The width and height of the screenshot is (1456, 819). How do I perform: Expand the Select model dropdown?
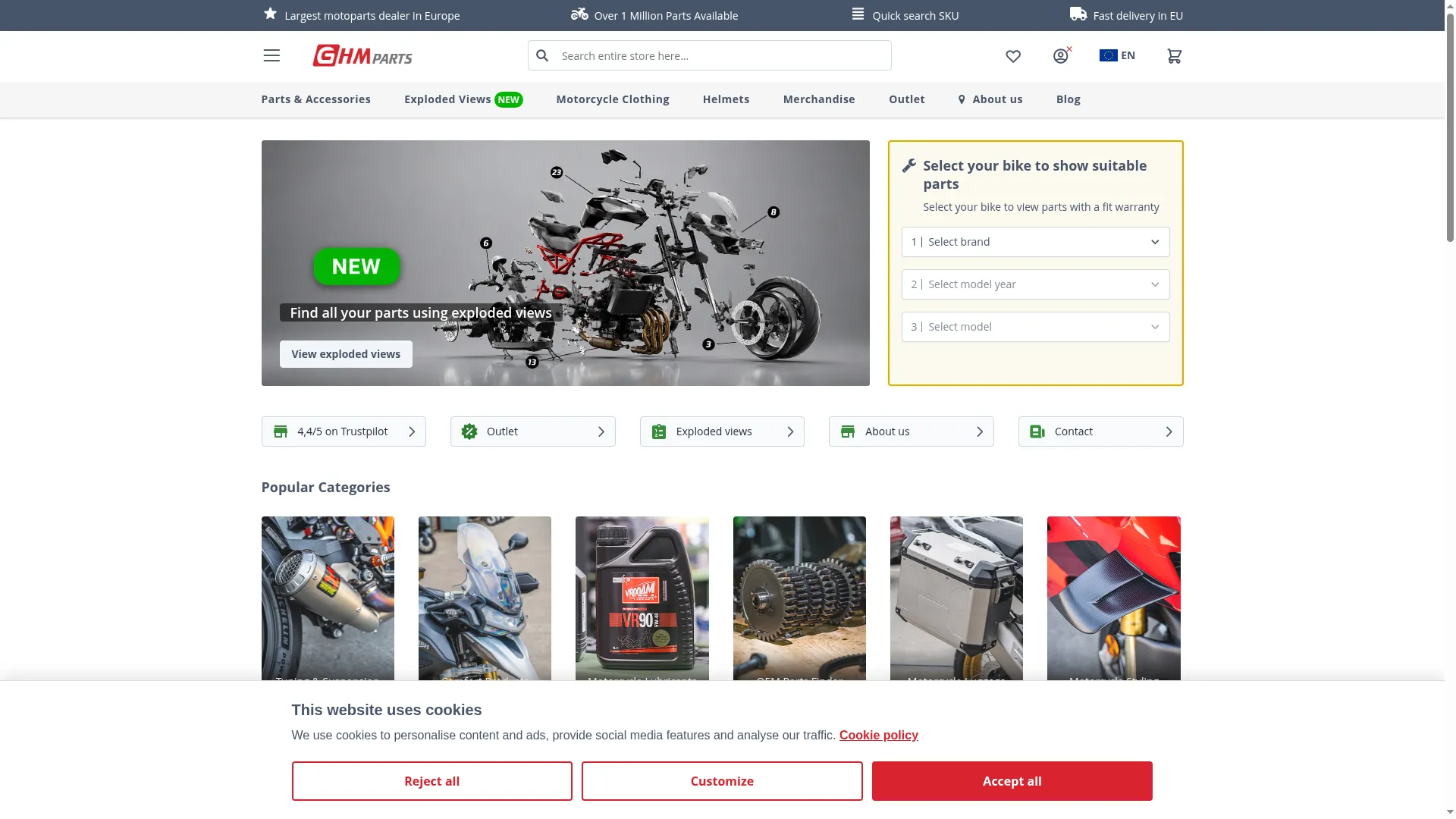click(1035, 327)
